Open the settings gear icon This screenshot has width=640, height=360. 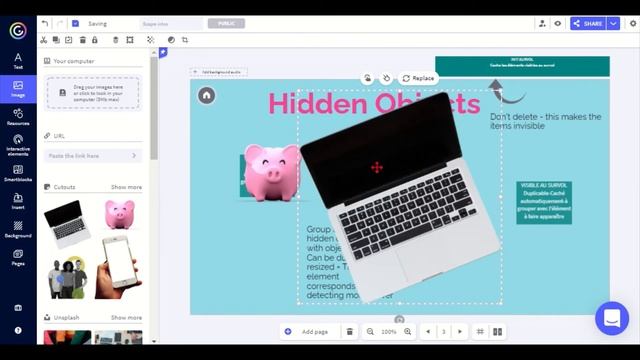[633, 24]
